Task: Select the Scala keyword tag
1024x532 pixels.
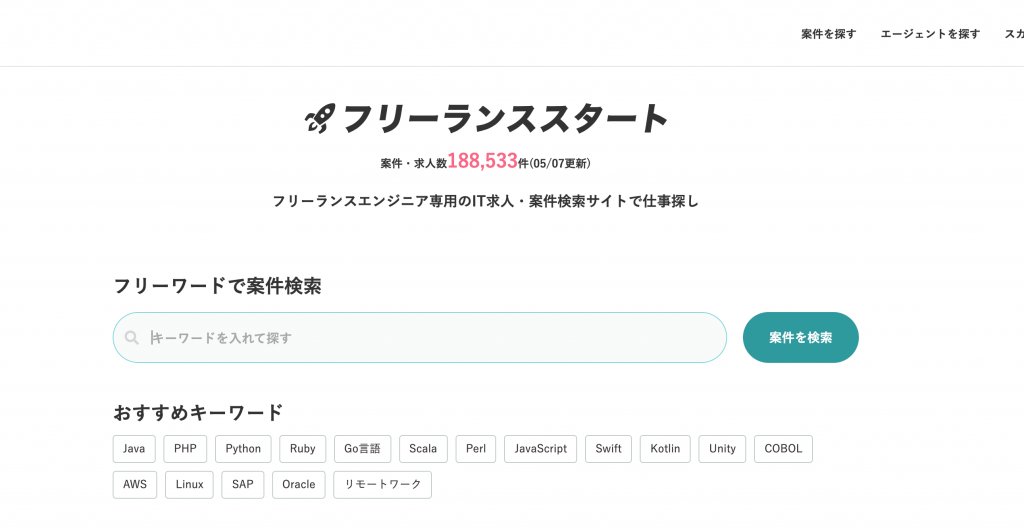Action: [x=423, y=449]
